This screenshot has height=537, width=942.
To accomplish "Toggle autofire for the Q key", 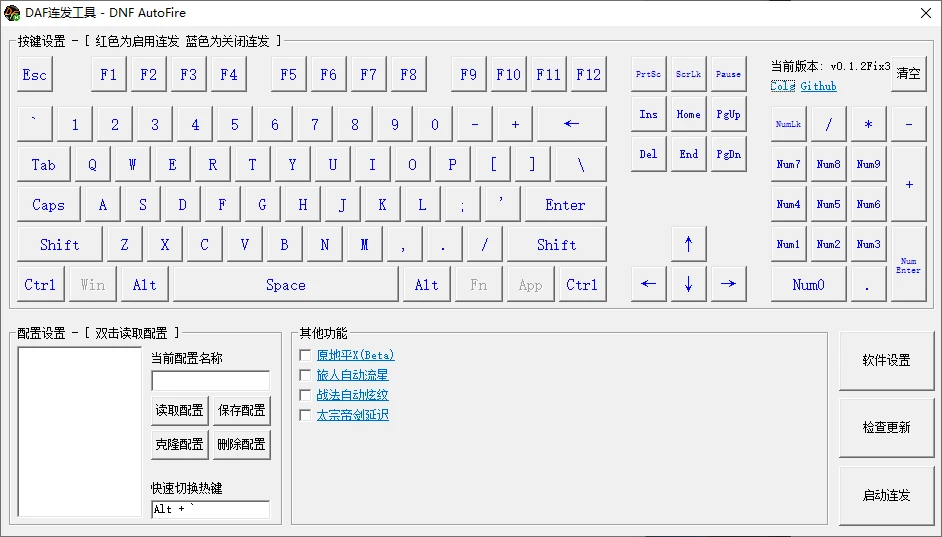I will [x=93, y=164].
